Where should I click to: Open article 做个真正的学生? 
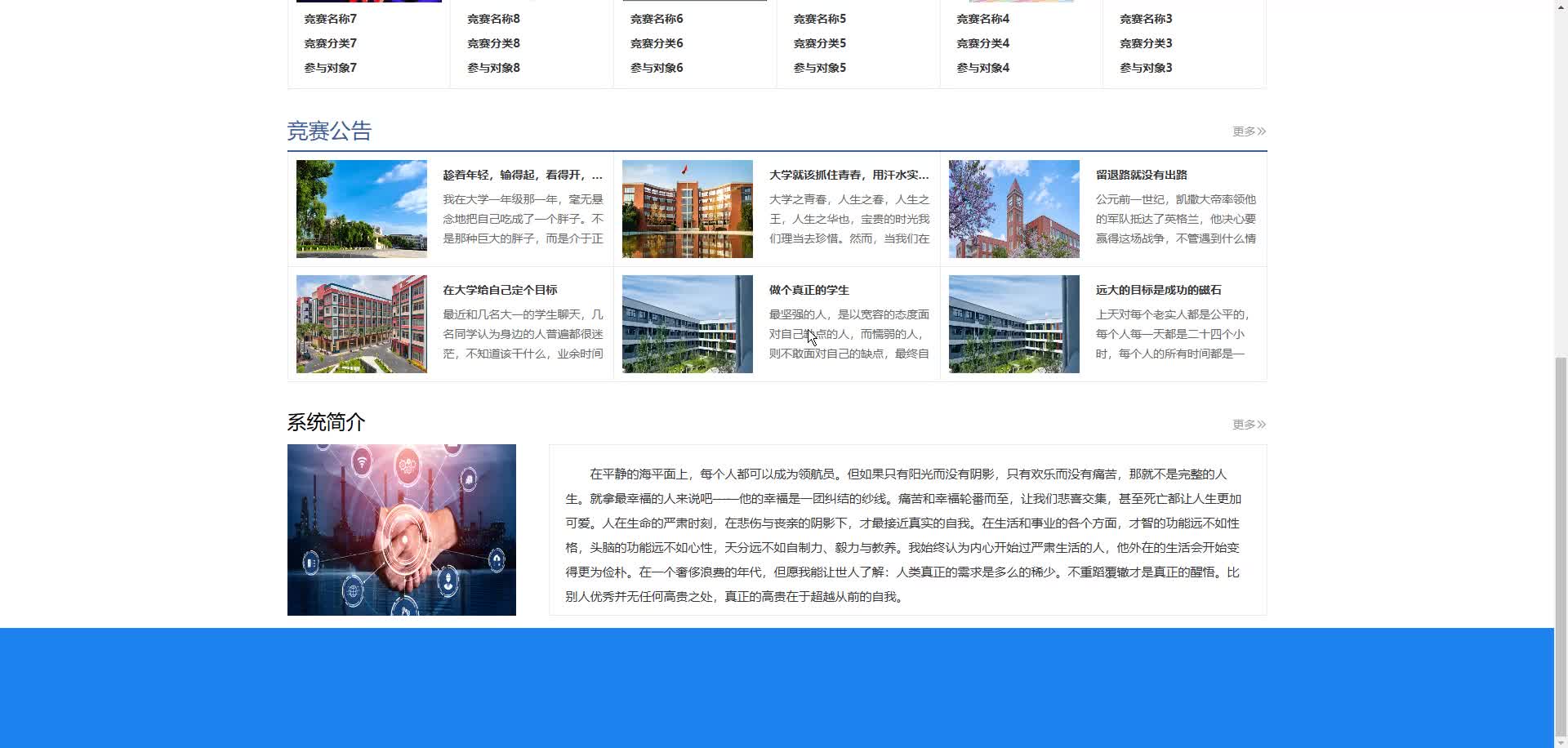[x=808, y=290]
